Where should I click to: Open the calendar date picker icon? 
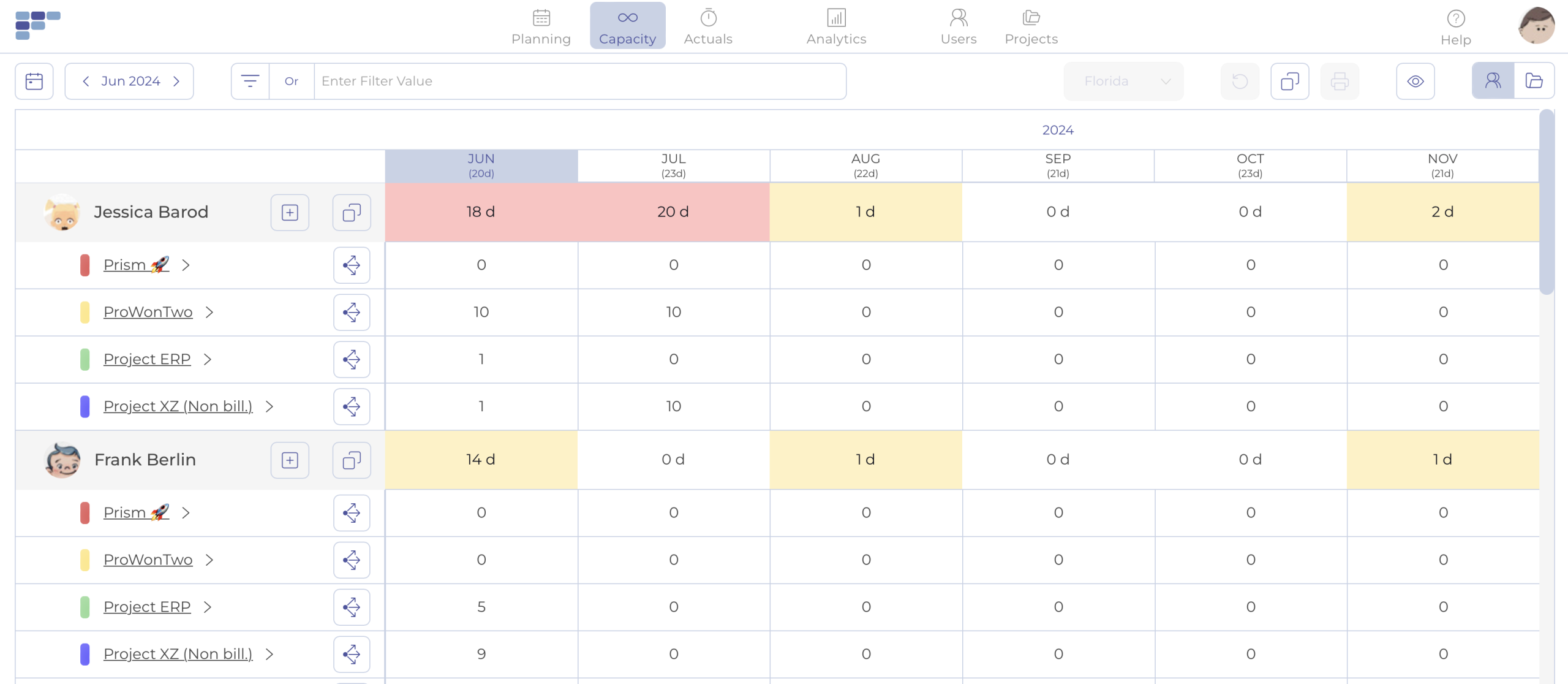tap(34, 81)
